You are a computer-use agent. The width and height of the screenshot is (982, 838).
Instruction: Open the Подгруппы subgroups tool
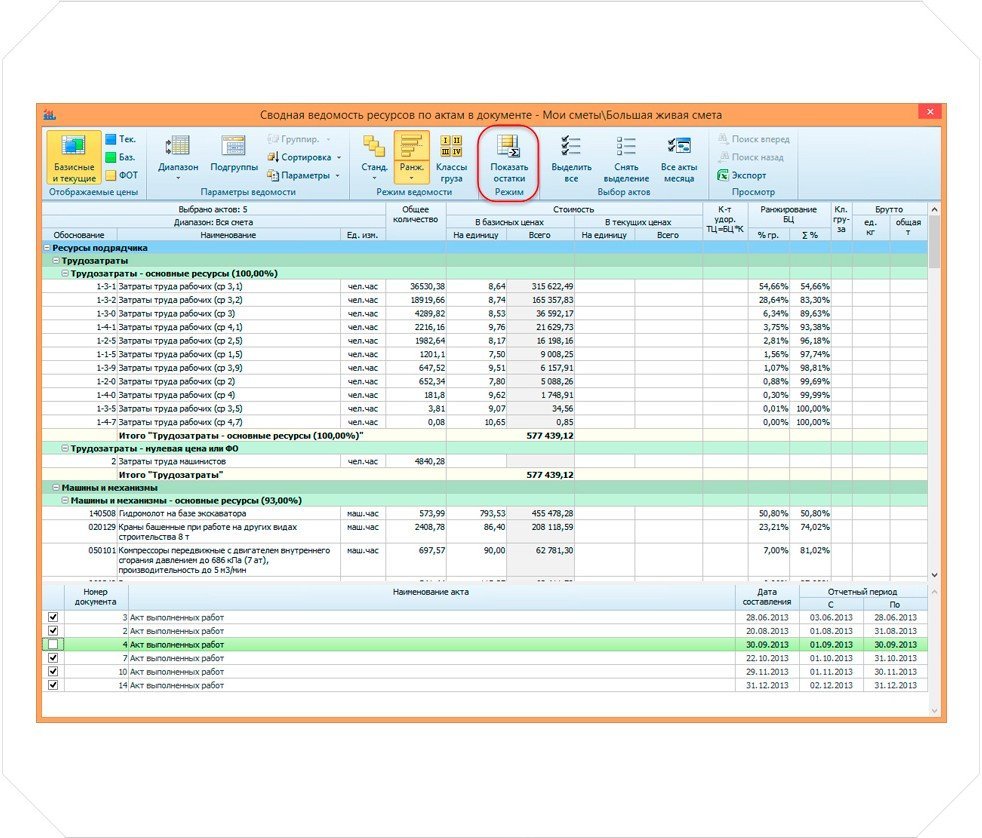(x=234, y=154)
